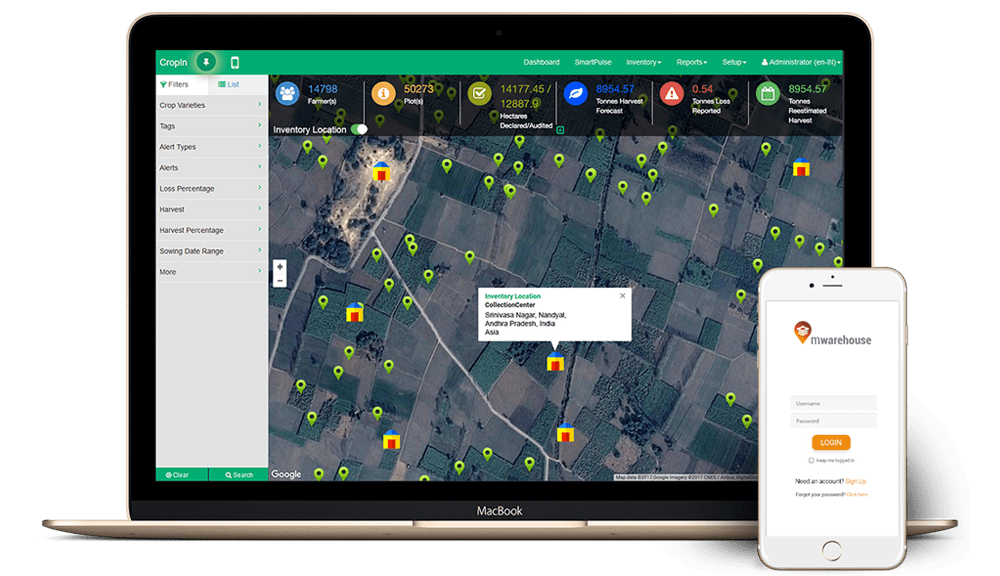Click the olive hectares checkmark icon

tap(479, 94)
